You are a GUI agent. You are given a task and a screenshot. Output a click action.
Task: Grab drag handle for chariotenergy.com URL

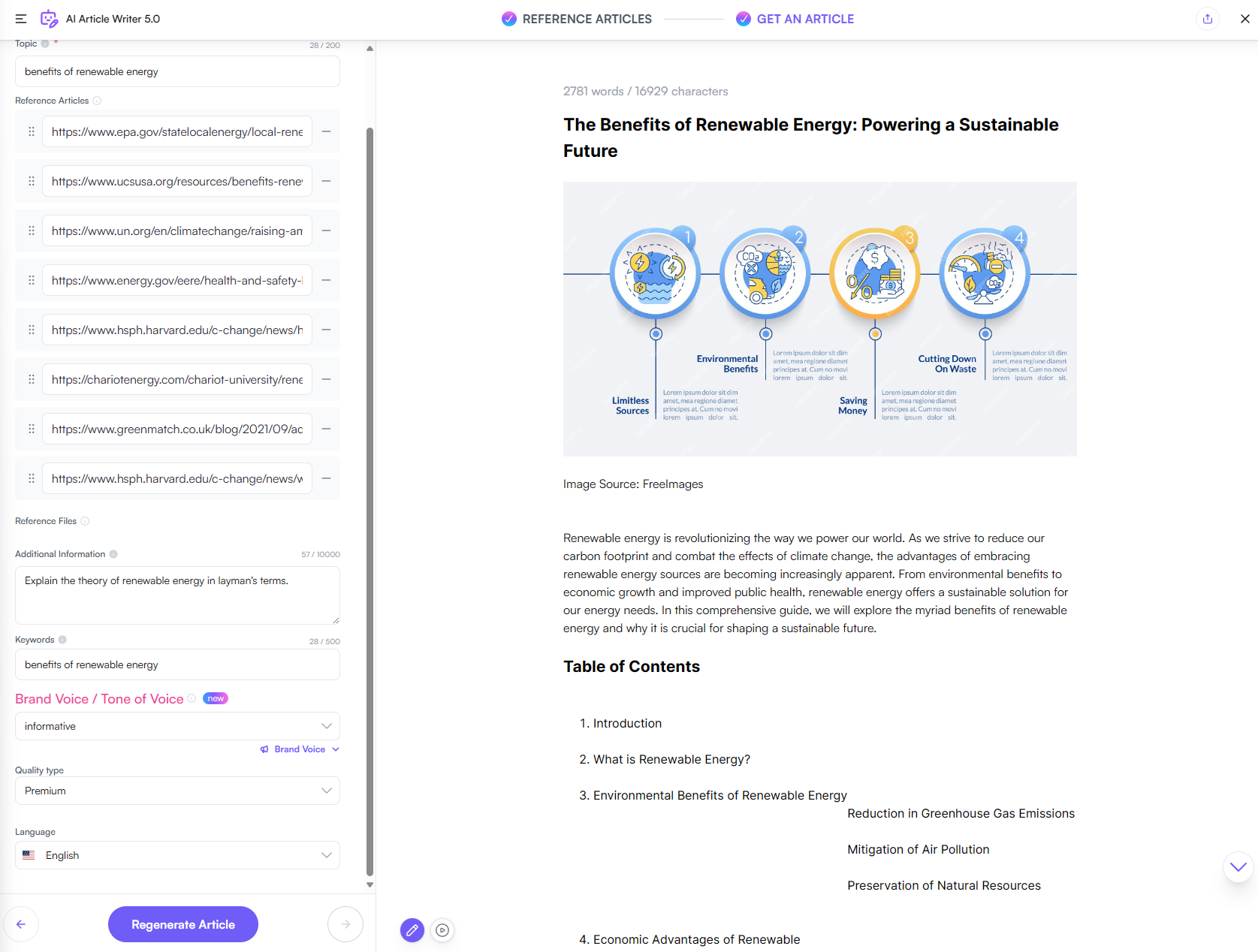32,379
